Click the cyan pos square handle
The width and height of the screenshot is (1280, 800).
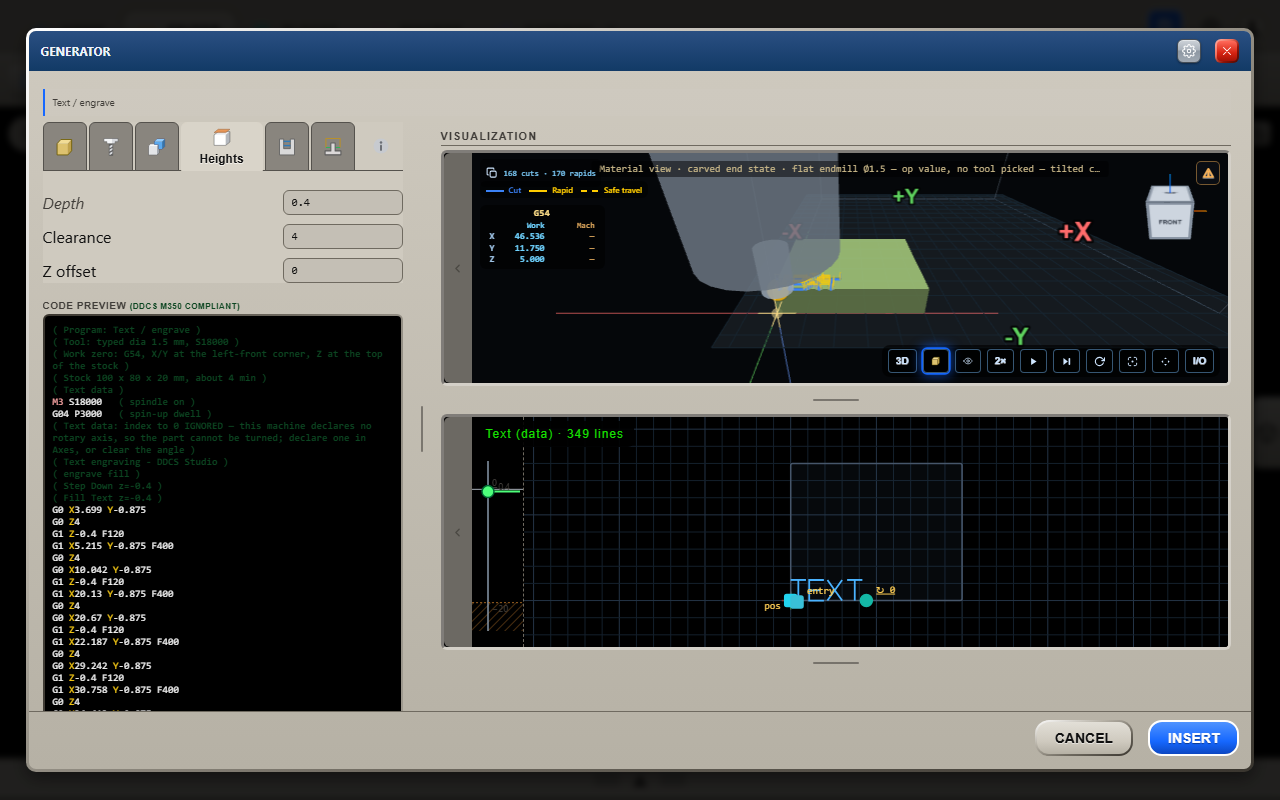tap(794, 601)
